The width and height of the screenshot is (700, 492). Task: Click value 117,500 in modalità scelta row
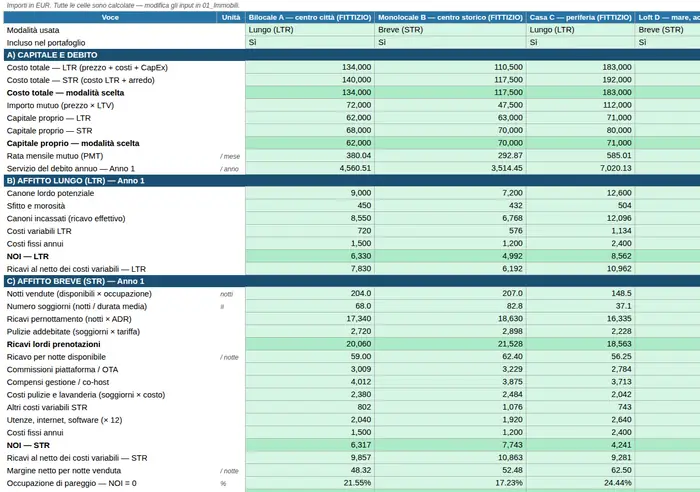pos(508,92)
